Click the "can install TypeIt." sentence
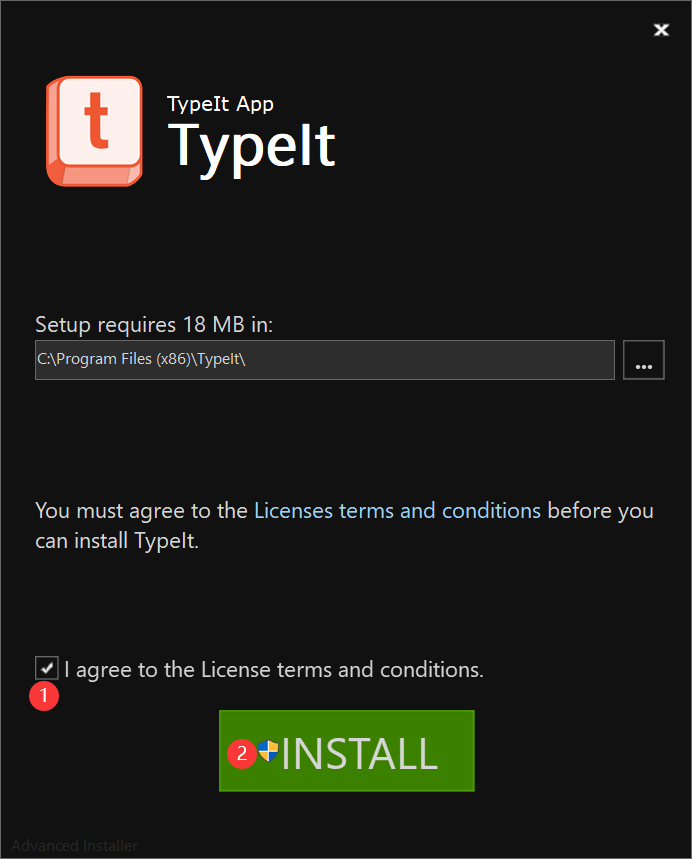This screenshot has height=859, width=692. coord(117,541)
